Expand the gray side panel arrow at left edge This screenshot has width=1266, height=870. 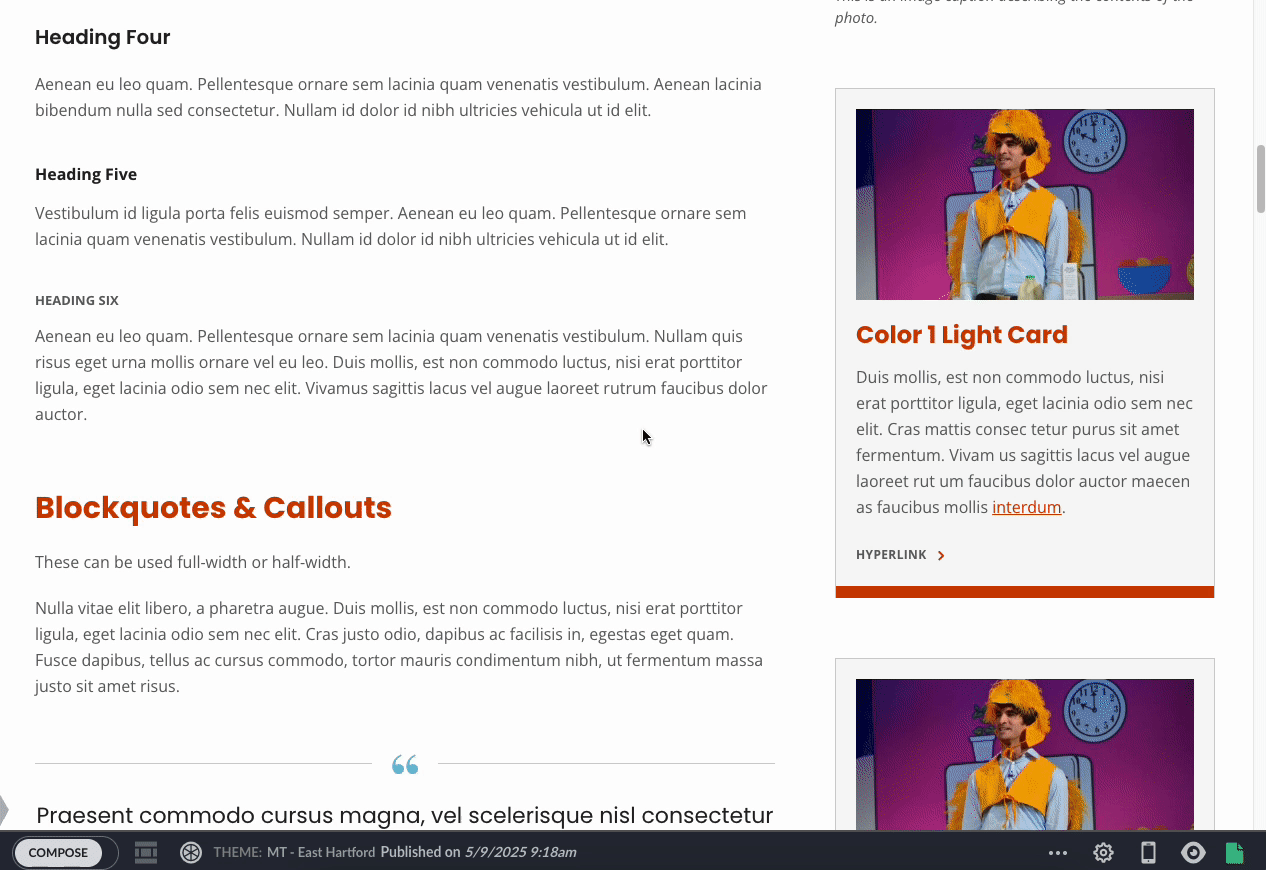(x=4, y=808)
